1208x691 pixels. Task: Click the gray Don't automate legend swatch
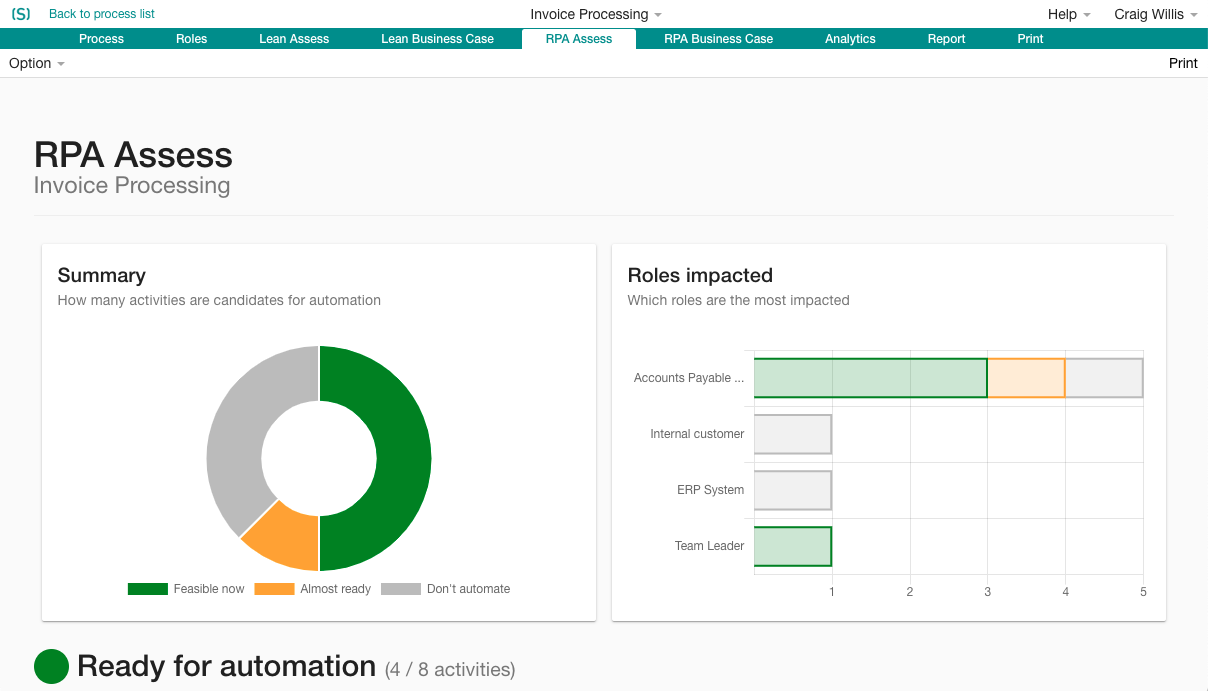tap(401, 589)
